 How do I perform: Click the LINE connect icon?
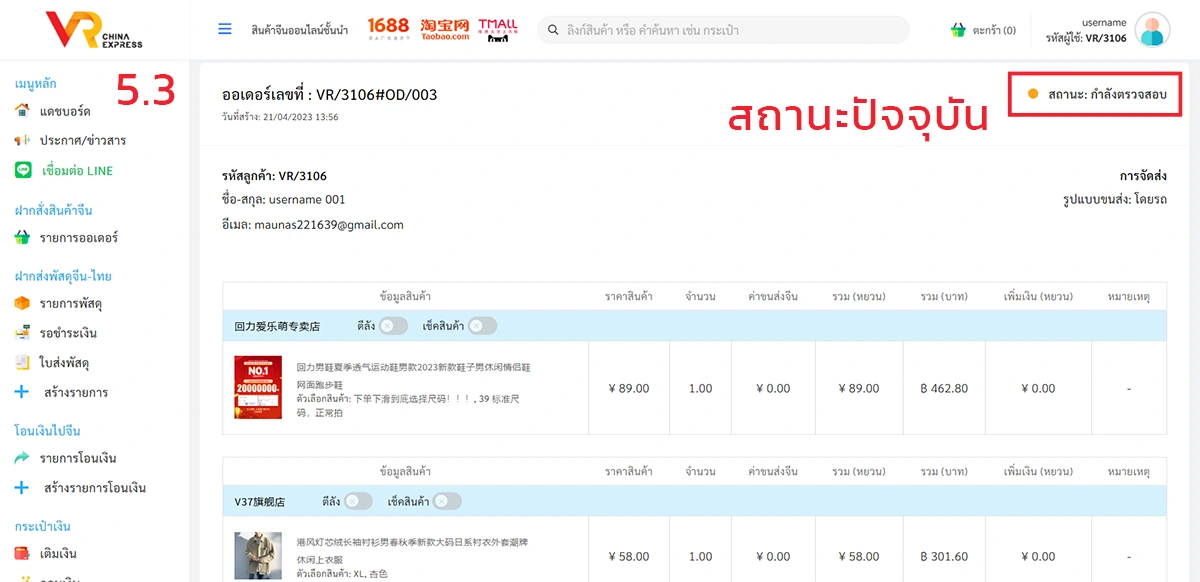(x=23, y=171)
